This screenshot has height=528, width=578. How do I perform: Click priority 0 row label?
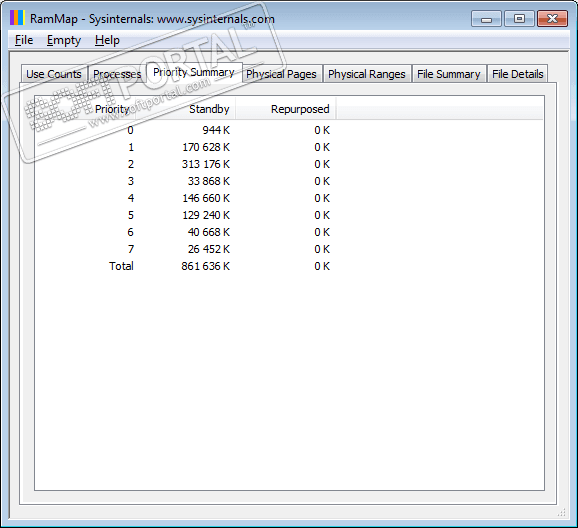pyautogui.click(x=130, y=130)
